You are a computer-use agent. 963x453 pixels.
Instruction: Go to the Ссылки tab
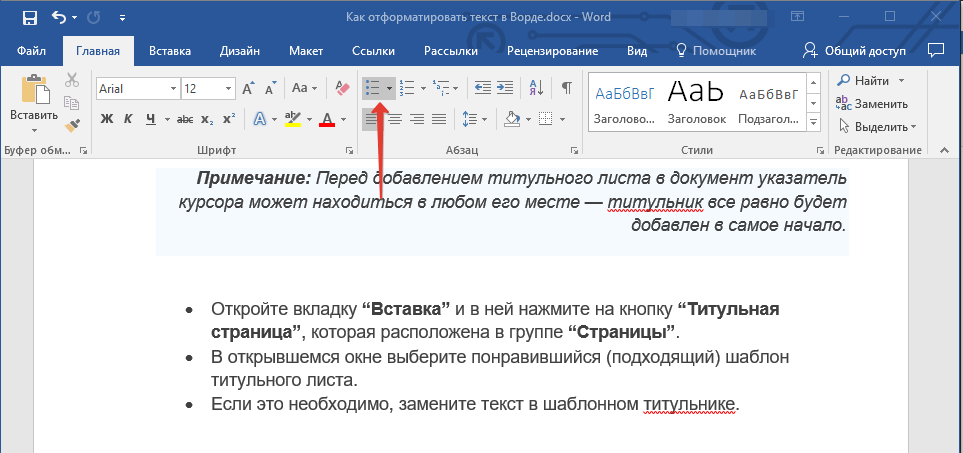coord(373,51)
